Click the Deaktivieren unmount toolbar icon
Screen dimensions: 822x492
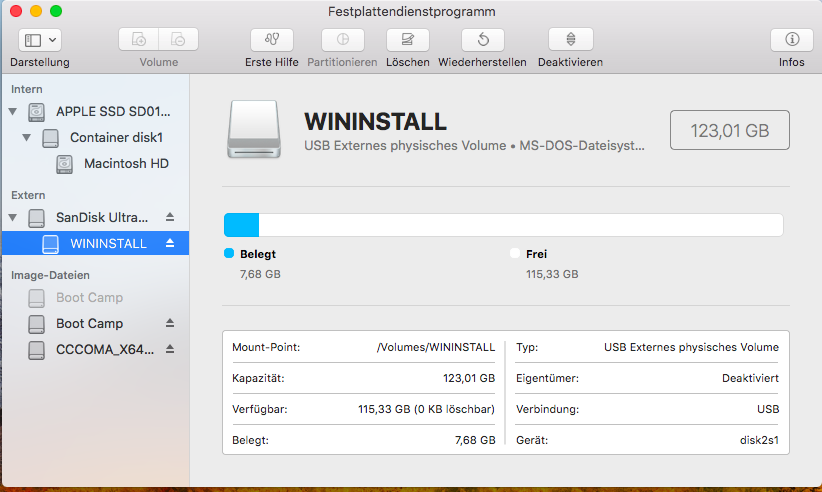pyautogui.click(x=570, y=40)
